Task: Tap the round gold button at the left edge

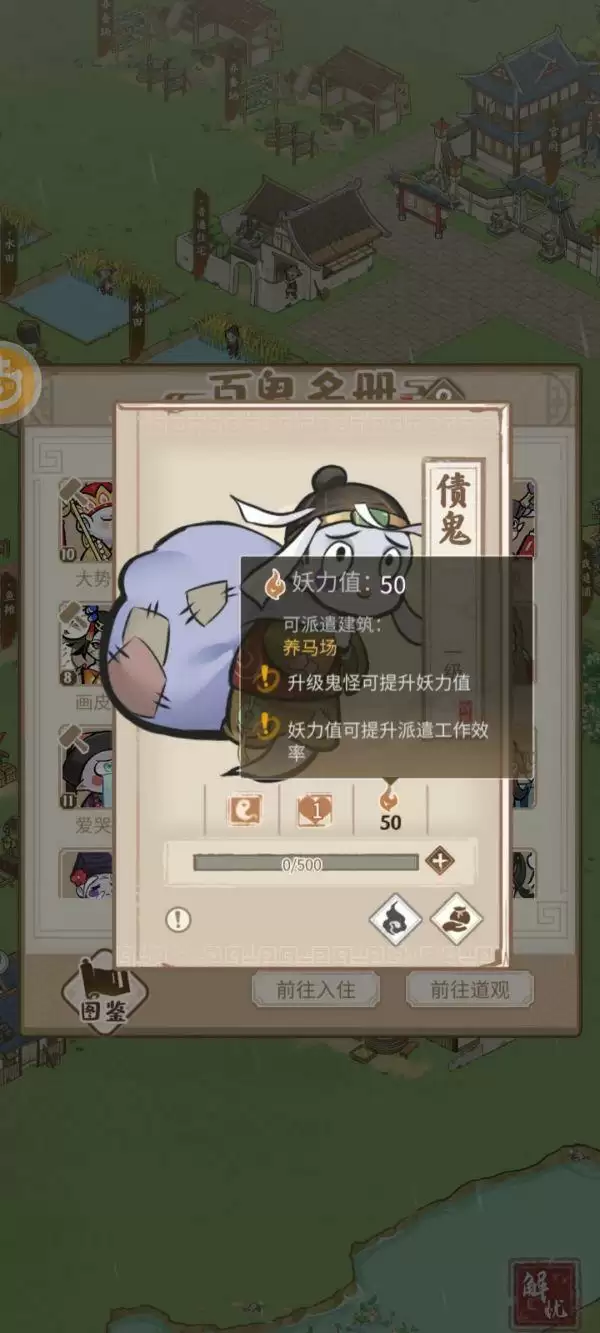Action: [x=17, y=384]
